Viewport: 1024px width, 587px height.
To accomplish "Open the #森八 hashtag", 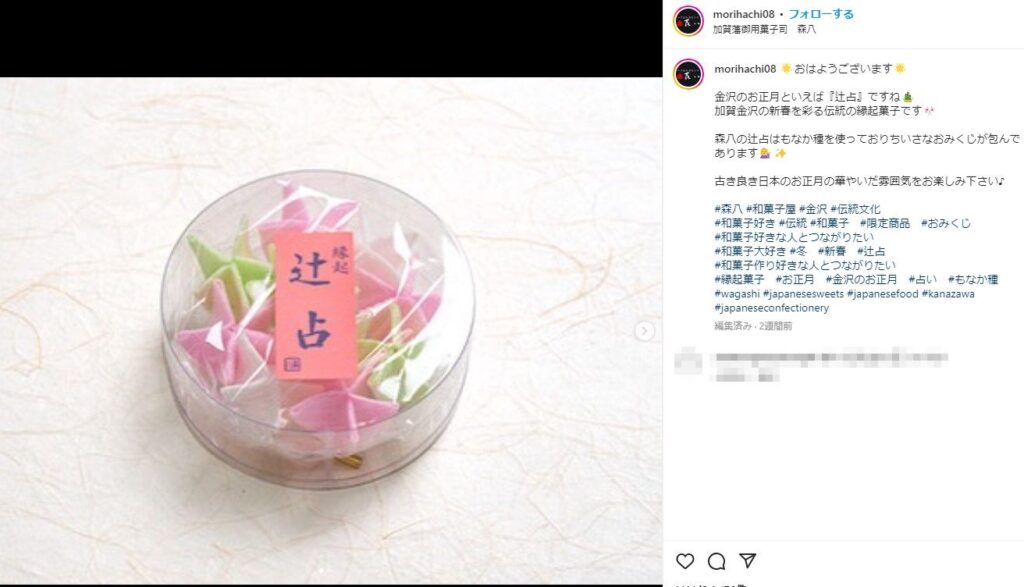I will click(728, 209).
